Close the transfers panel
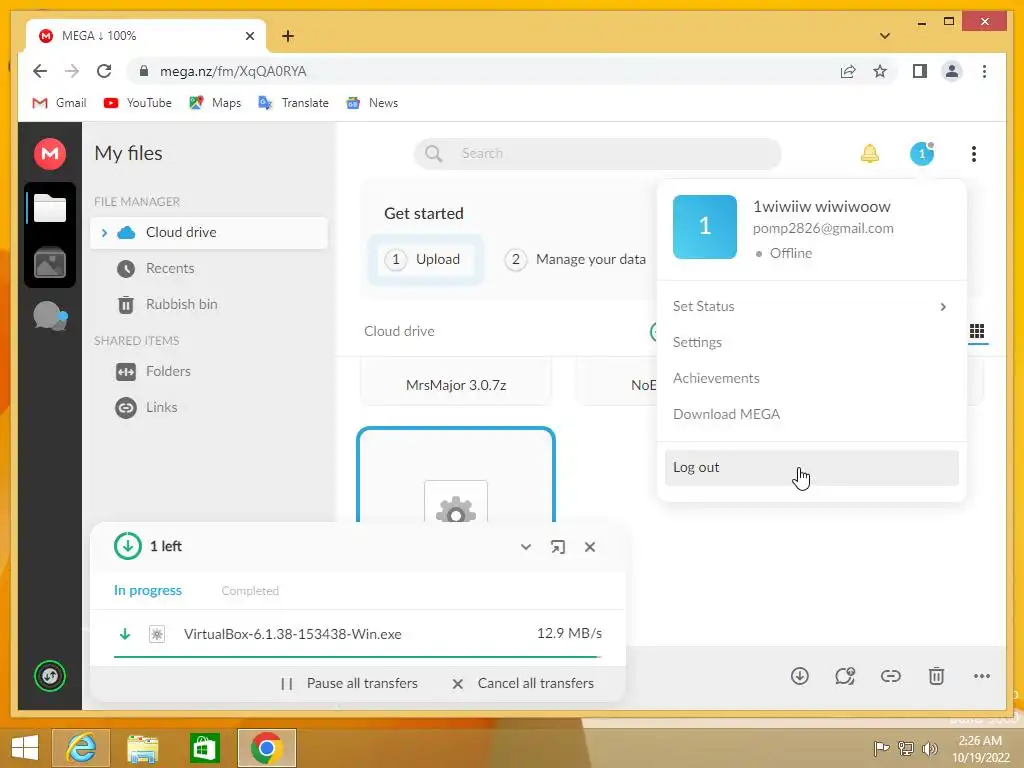Image resolution: width=1024 pixels, height=768 pixels. pos(590,547)
